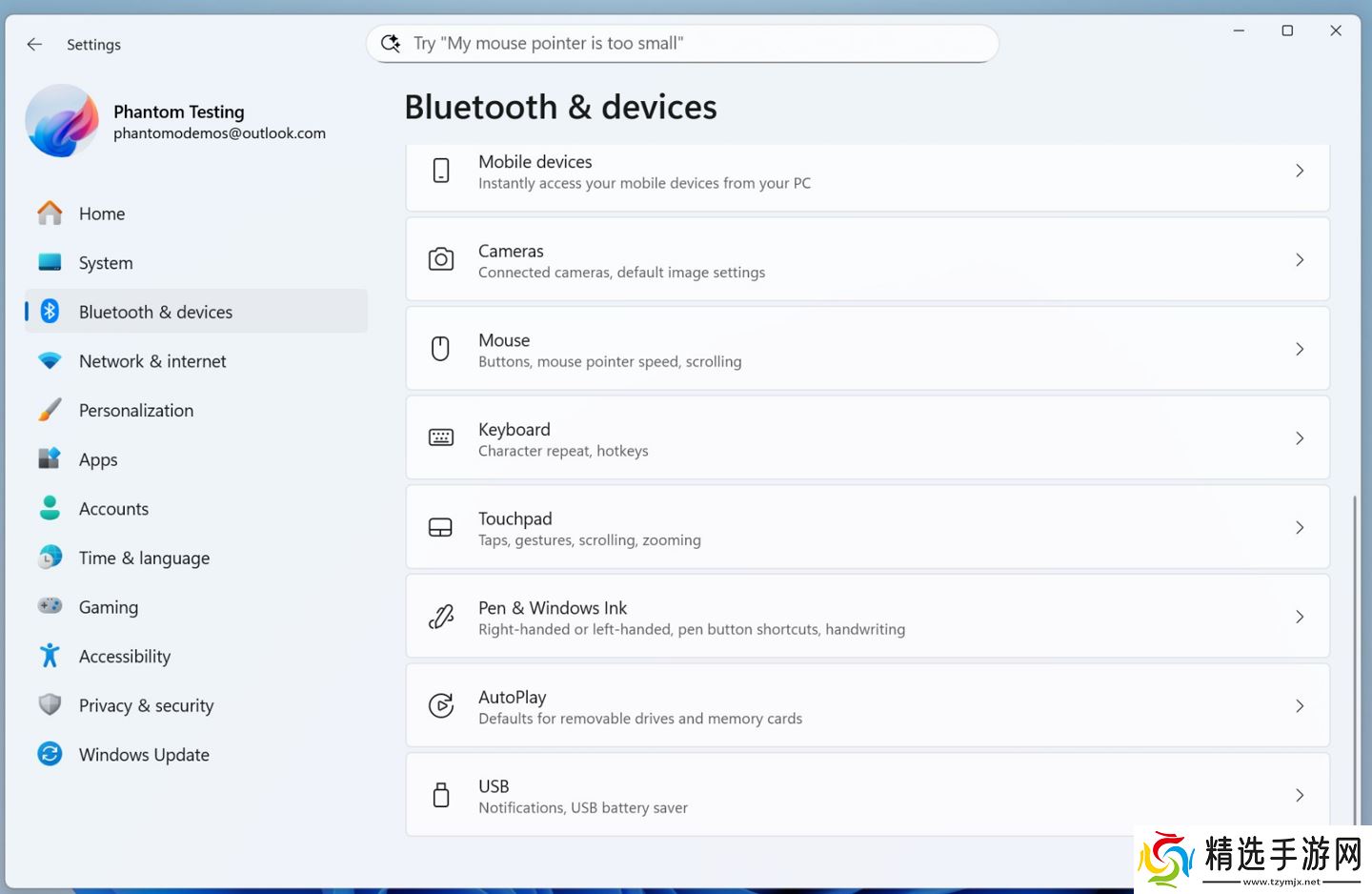Click the Settings search box
The width and height of the screenshot is (1372, 894).
pyautogui.click(x=682, y=44)
